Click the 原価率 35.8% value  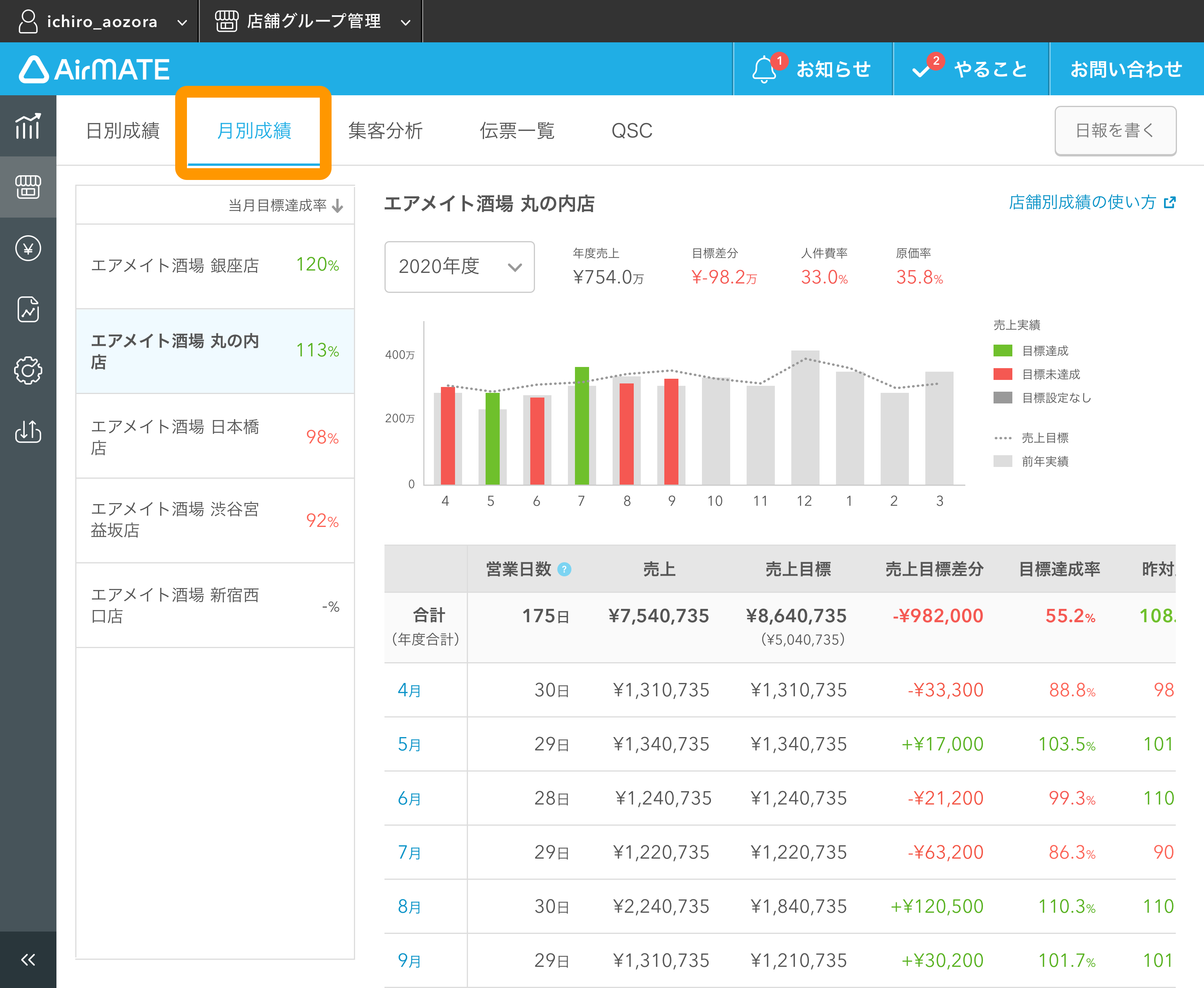(919, 277)
